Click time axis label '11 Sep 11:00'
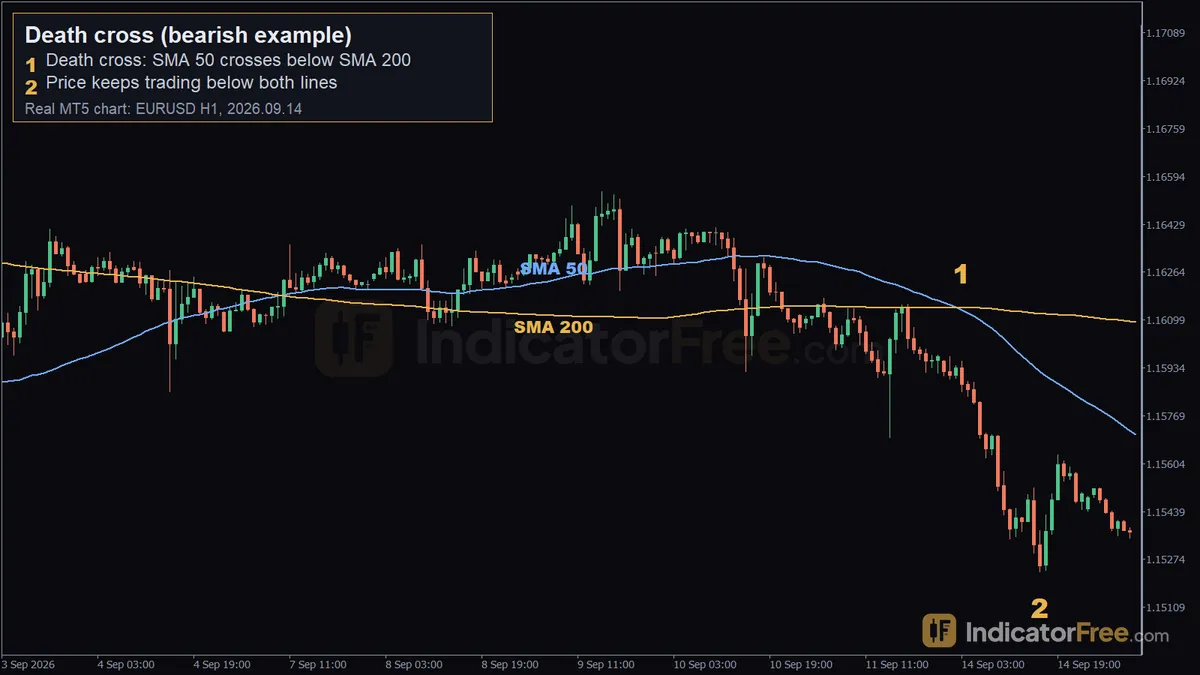This screenshot has height=675, width=1200. pyautogui.click(x=897, y=664)
